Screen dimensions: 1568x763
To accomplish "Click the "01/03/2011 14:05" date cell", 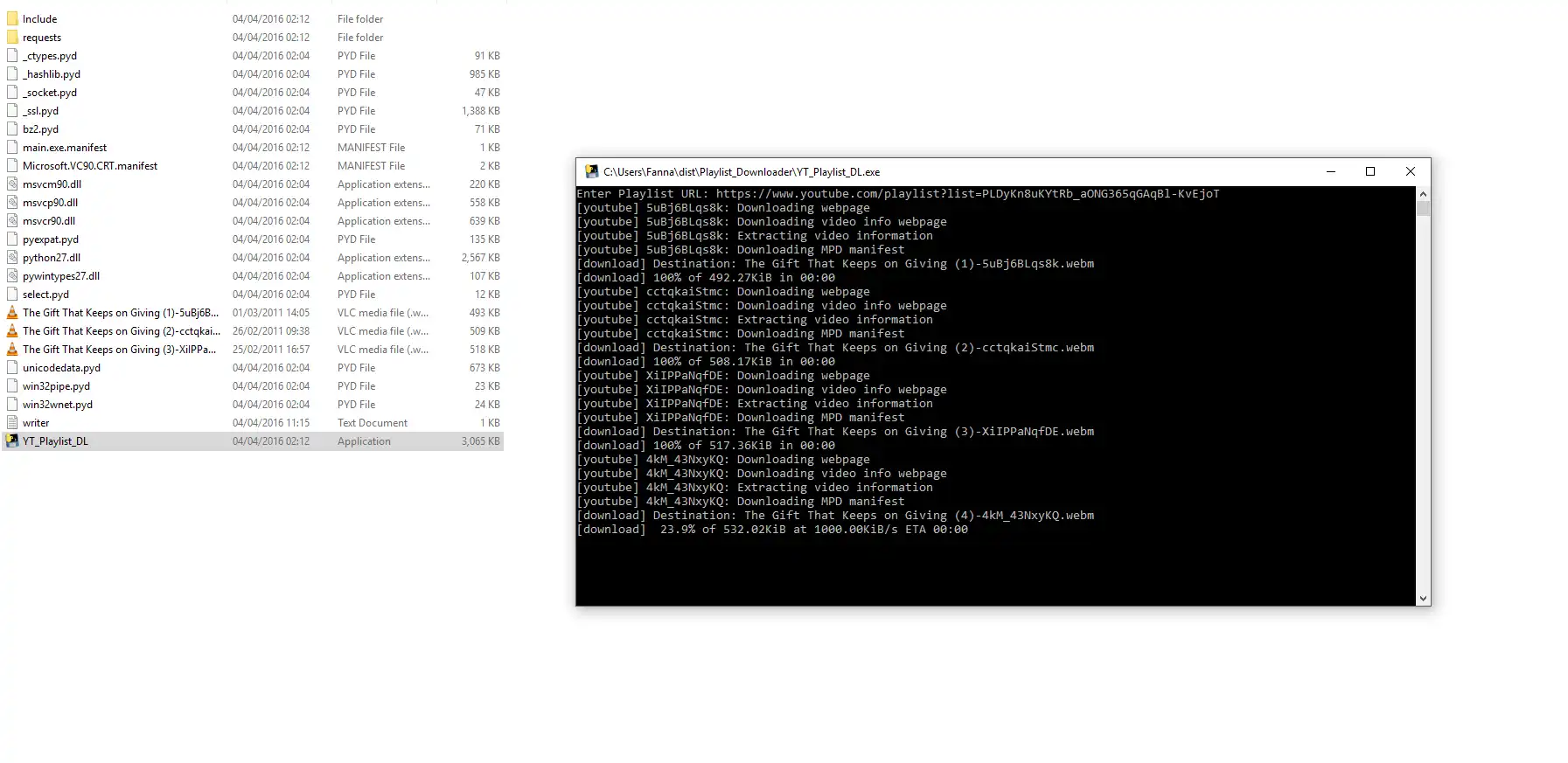I will (271, 313).
